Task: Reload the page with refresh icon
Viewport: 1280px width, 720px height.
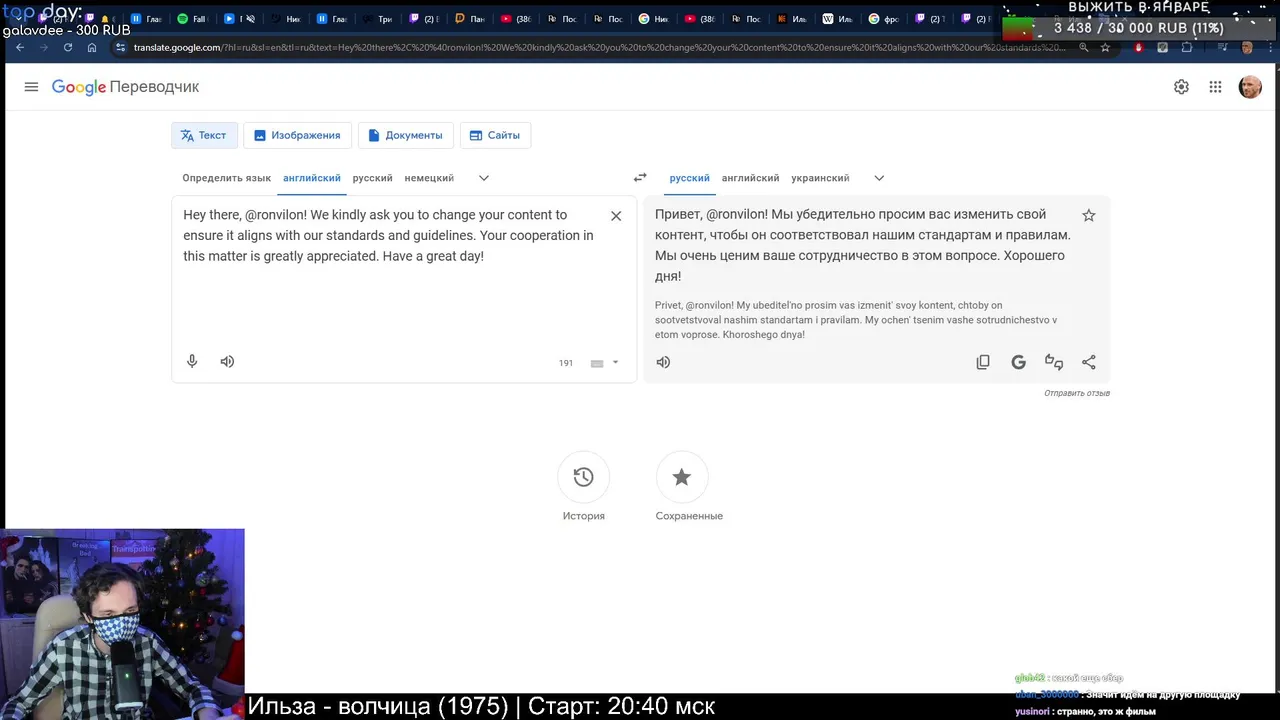Action: pos(68,47)
